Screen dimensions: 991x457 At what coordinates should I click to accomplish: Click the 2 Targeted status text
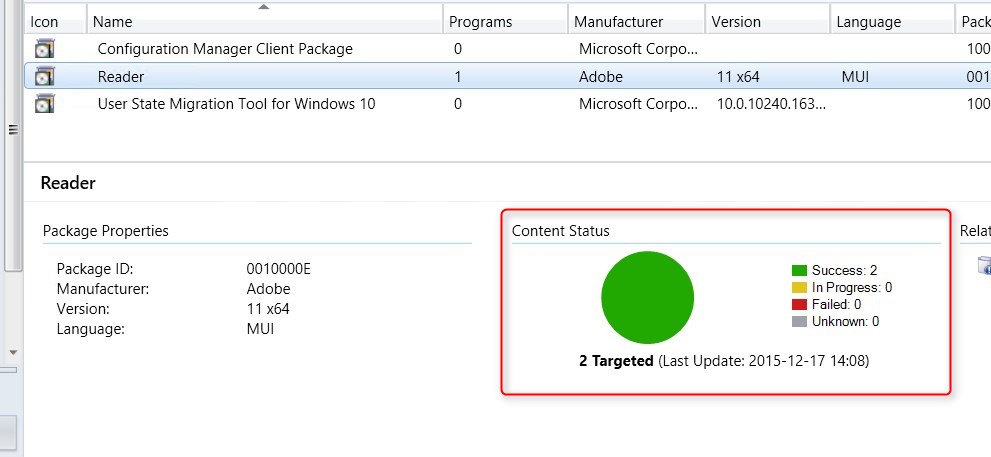coord(616,362)
